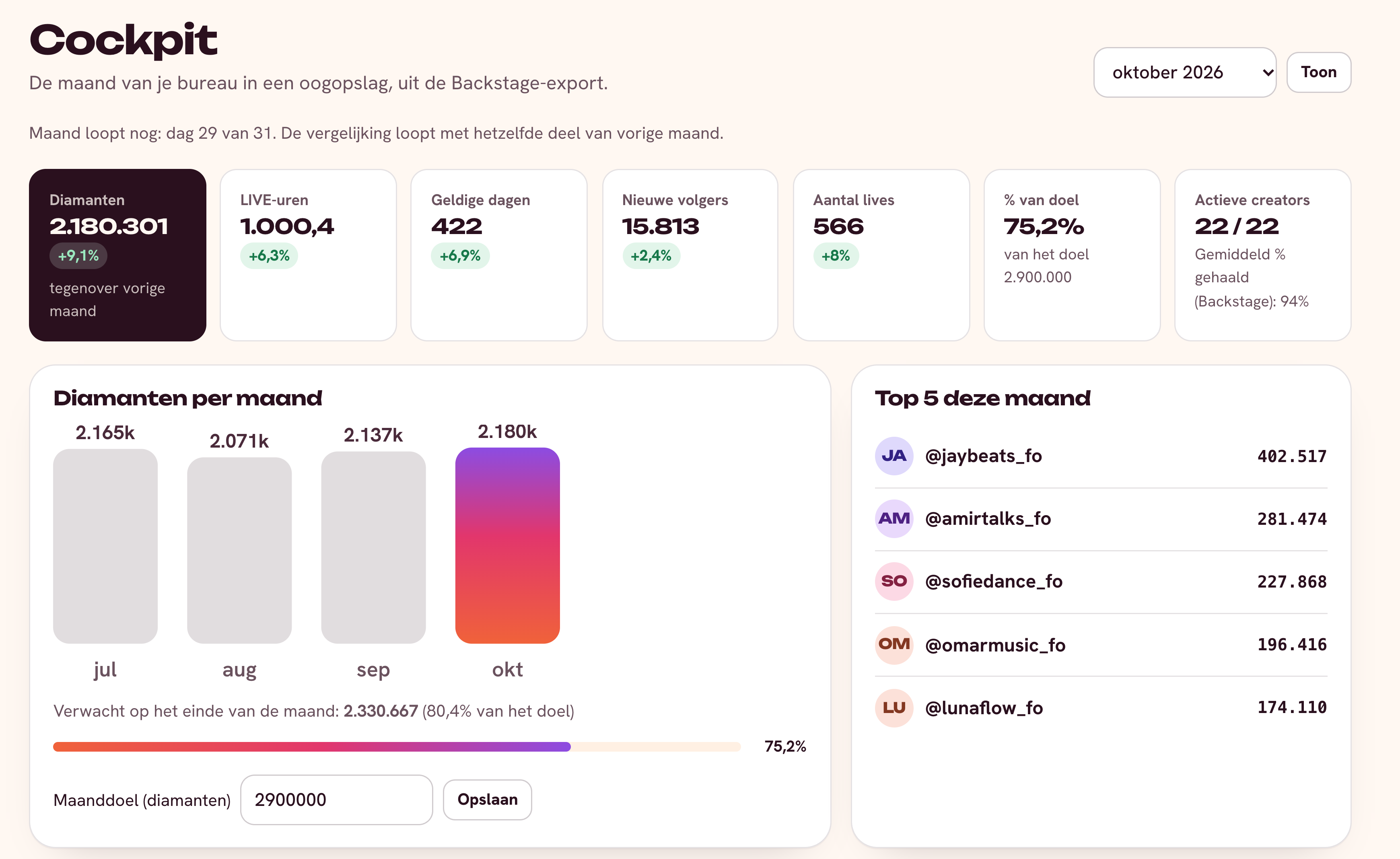
Task: Click the Toon button
Action: pyautogui.click(x=1318, y=72)
